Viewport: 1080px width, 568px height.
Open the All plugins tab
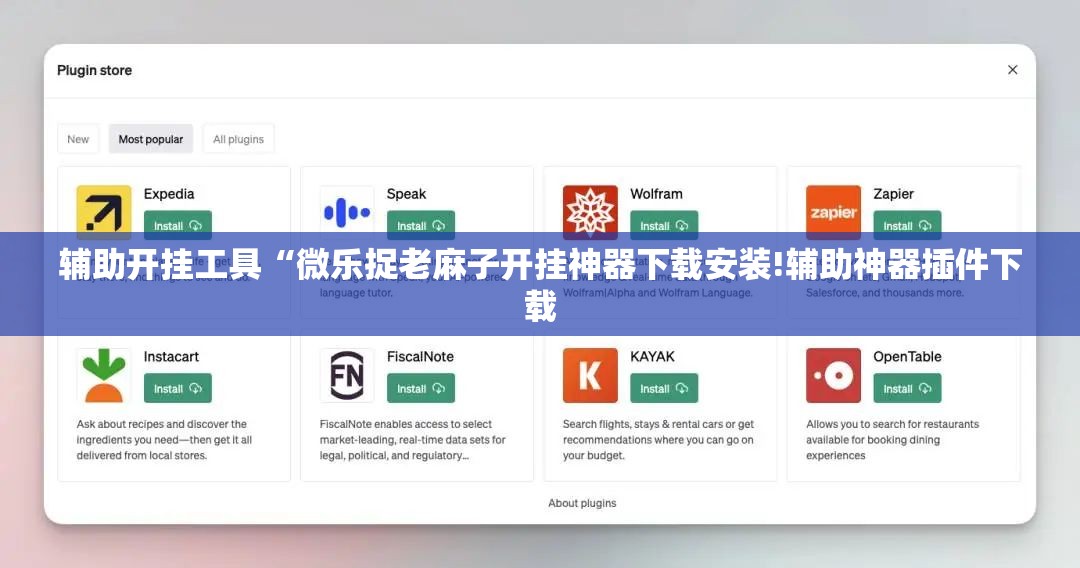(238, 139)
